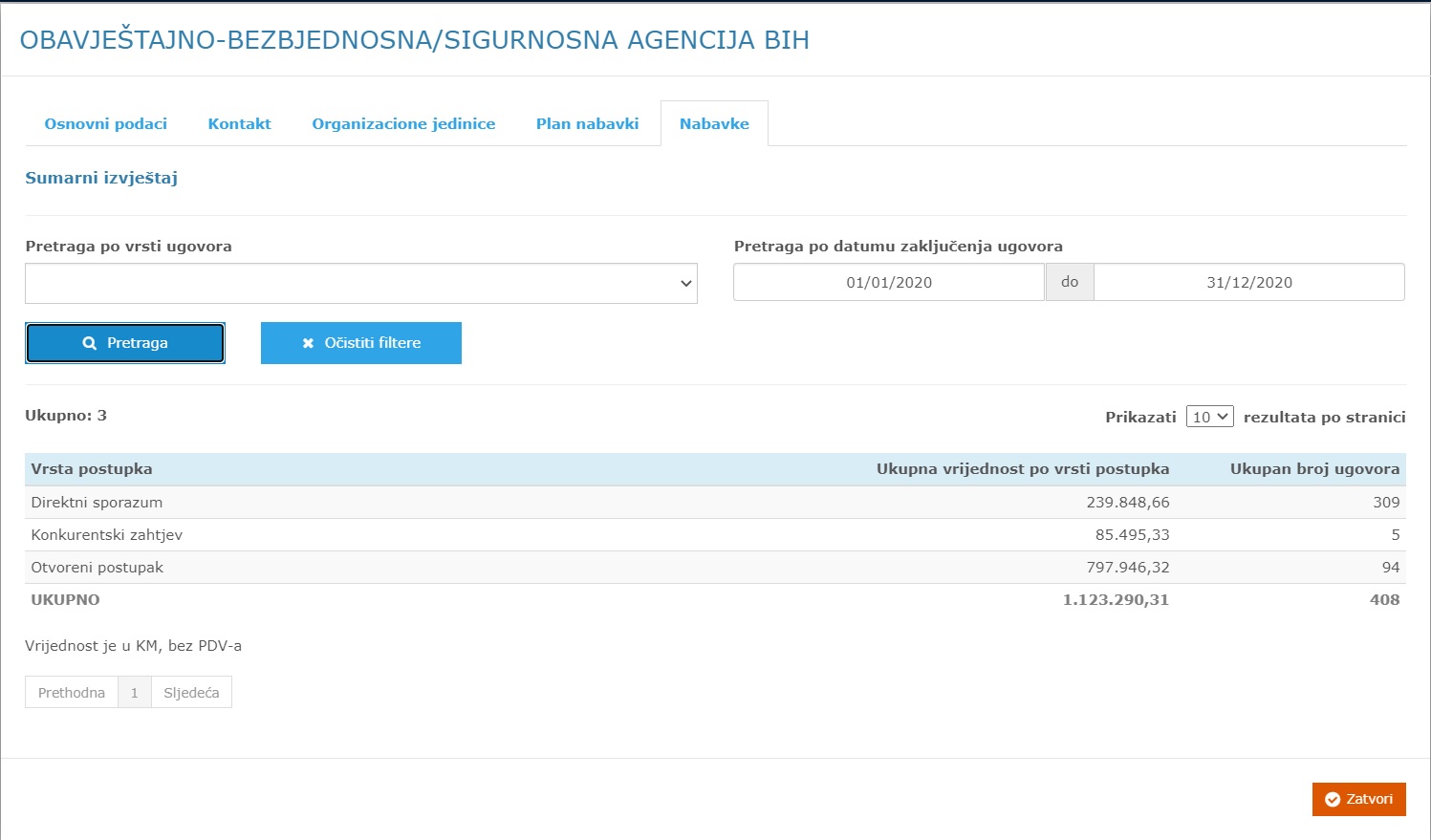Click checkmark icon in Zatvori button
The image size is (1431, 840).
click(x=1333, y=800)
